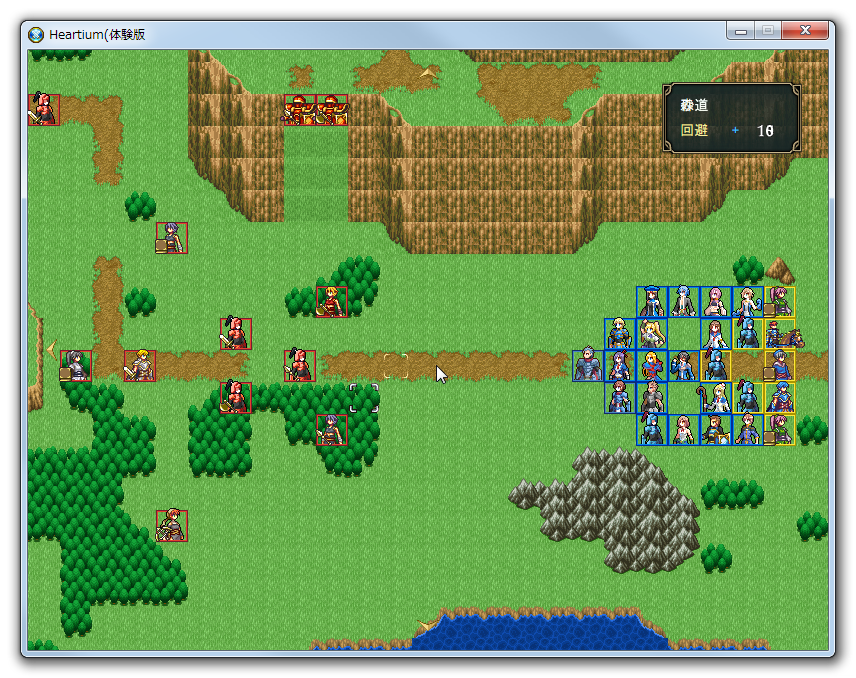Image resolution: width=856 pixels, height=678 pixels.
Task: Select the blue-haired man in black coat
Action: [x=684, y=302]
